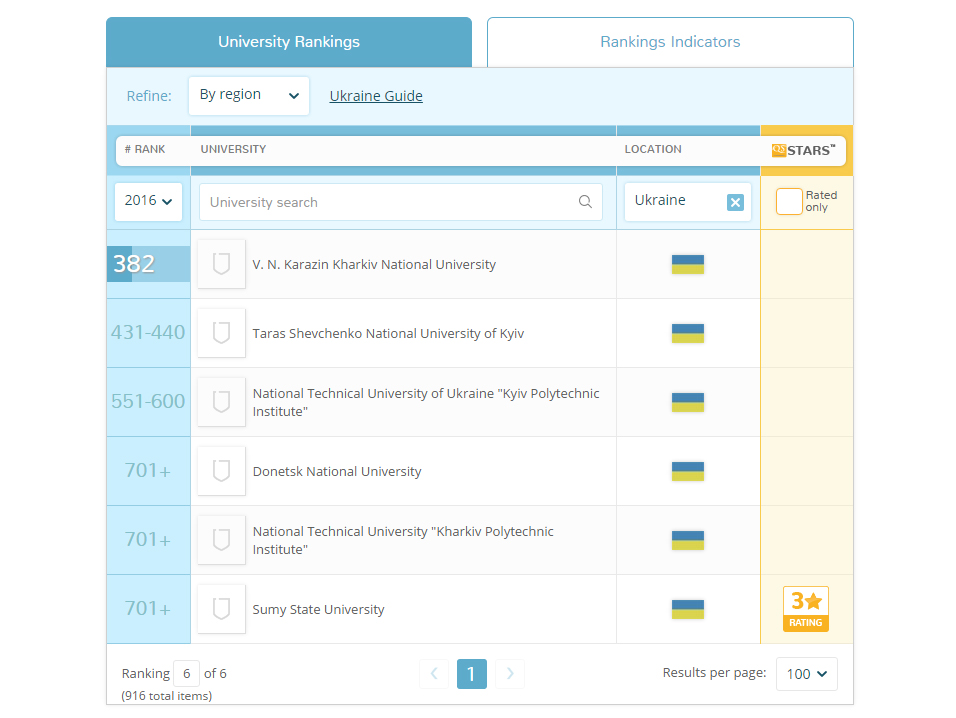Open Kharkiv Polytechnic Institute university link
Viewport: 956px width, 718px height.
click(403, 540)
